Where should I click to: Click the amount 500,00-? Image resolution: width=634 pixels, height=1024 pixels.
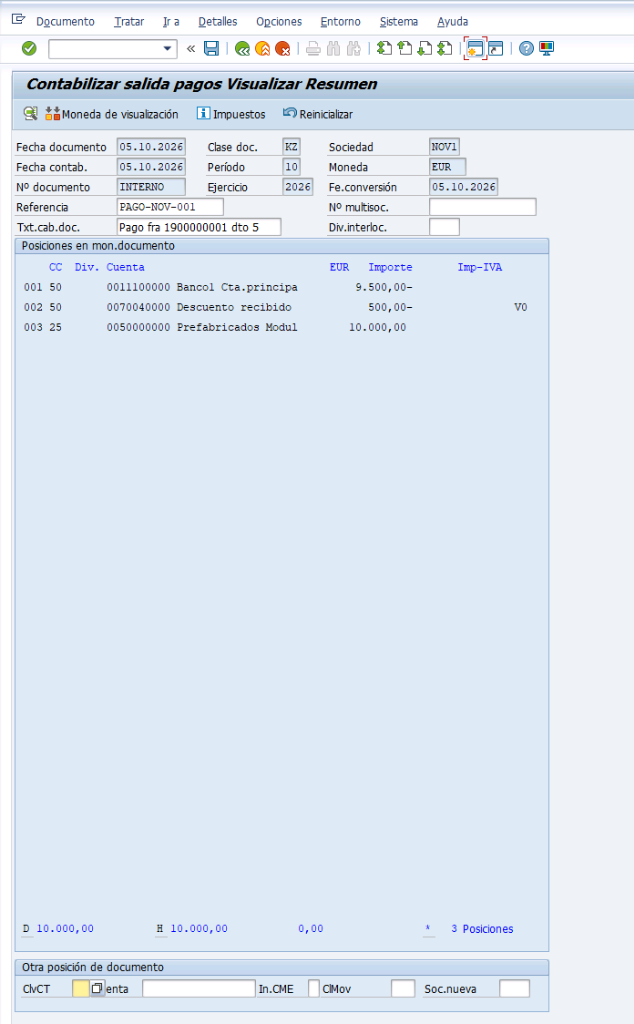tap(390, 307)
